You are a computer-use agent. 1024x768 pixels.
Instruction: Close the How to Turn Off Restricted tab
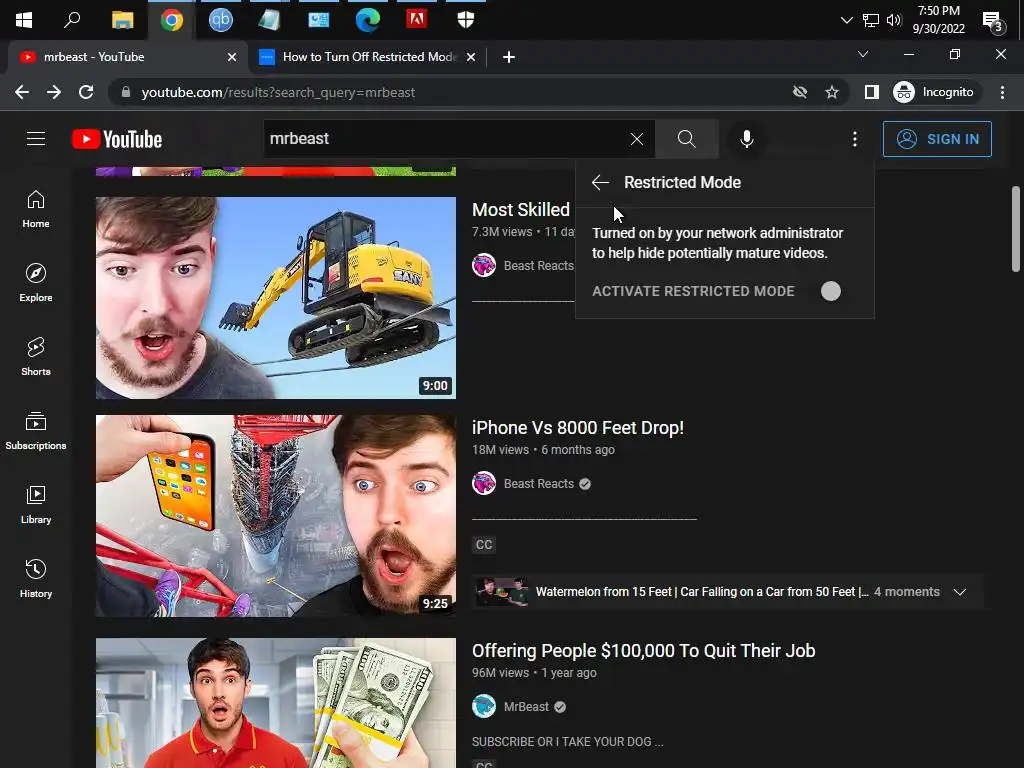point(471,57)
